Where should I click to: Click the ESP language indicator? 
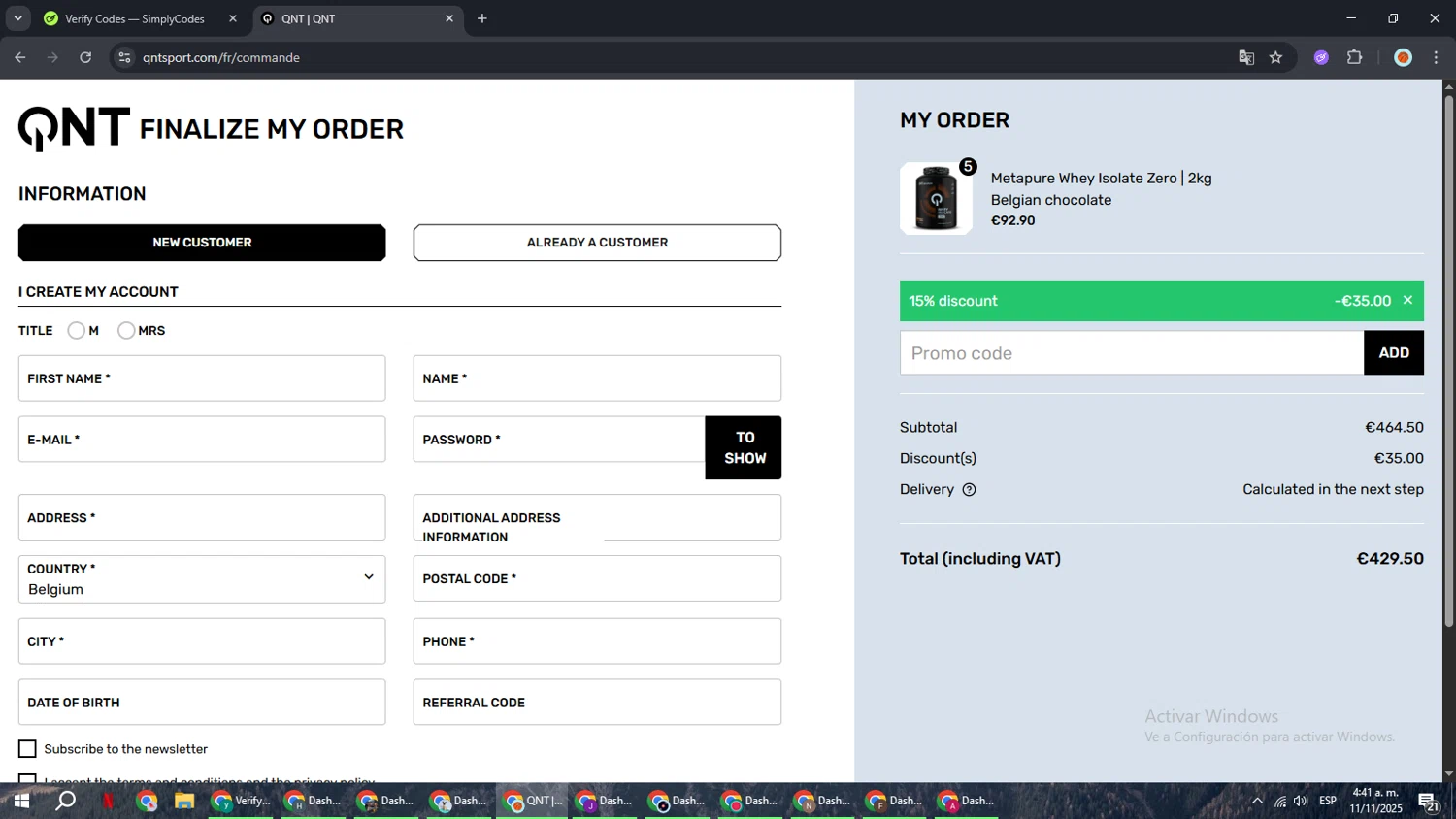pyautogui.click(x=1328, y=801)
